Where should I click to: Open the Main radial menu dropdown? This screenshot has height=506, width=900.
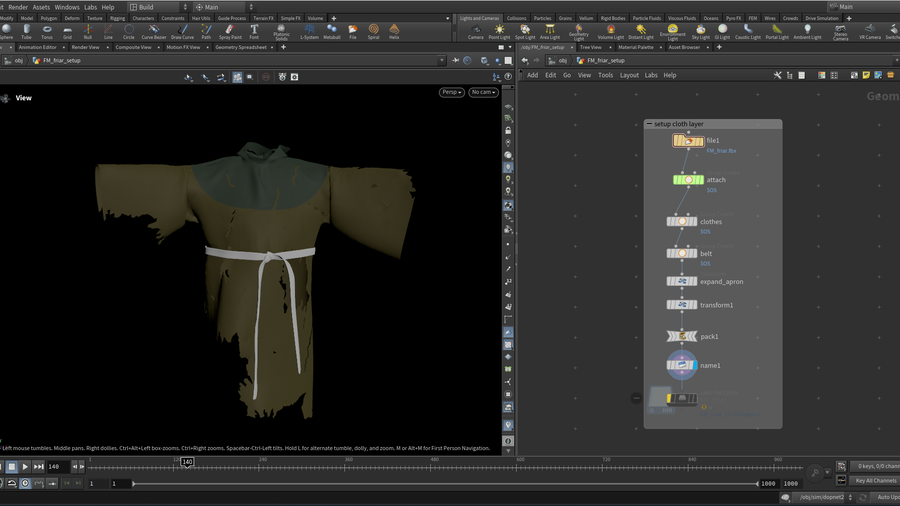(224, 7)
